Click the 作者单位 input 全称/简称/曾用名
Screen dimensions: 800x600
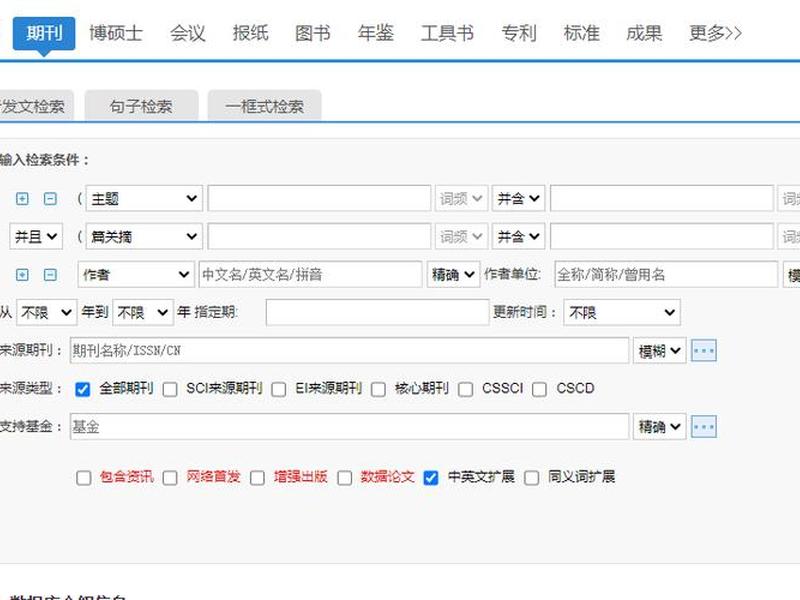click(x=666, y=274)
